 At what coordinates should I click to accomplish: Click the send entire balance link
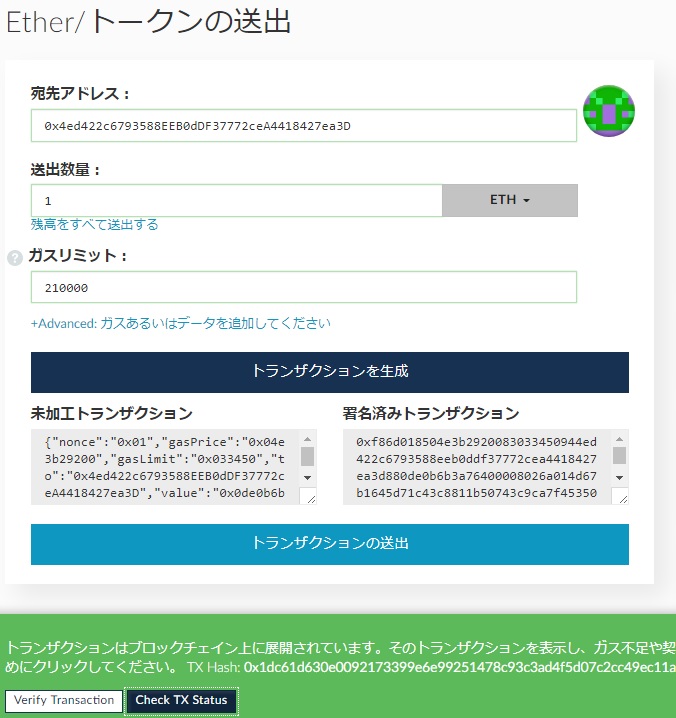click(94, 224)
